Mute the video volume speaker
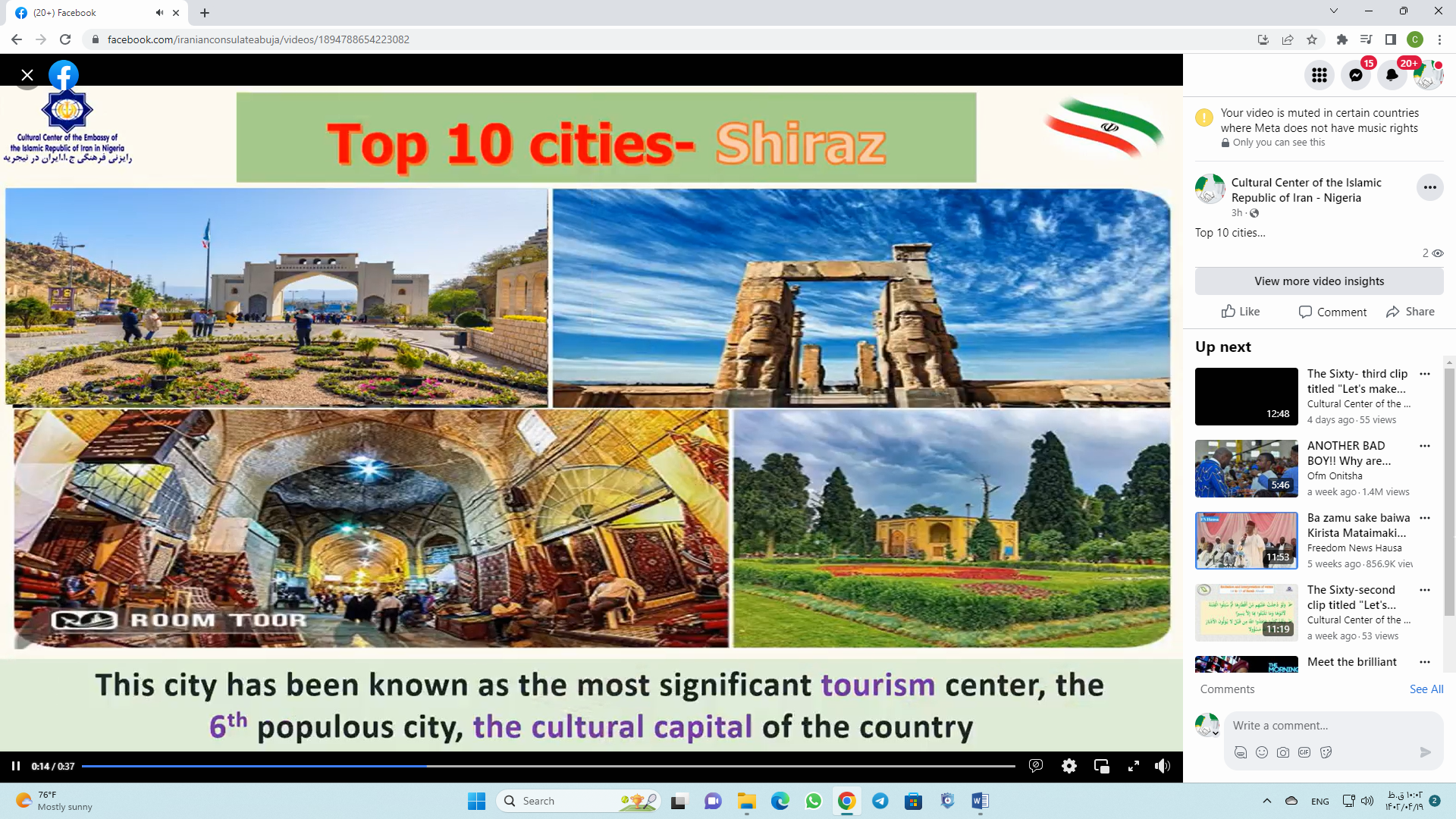Image resolution: width=1456 pixels, height=819 pixels. pyautogui.click(x=1163, y=766)
